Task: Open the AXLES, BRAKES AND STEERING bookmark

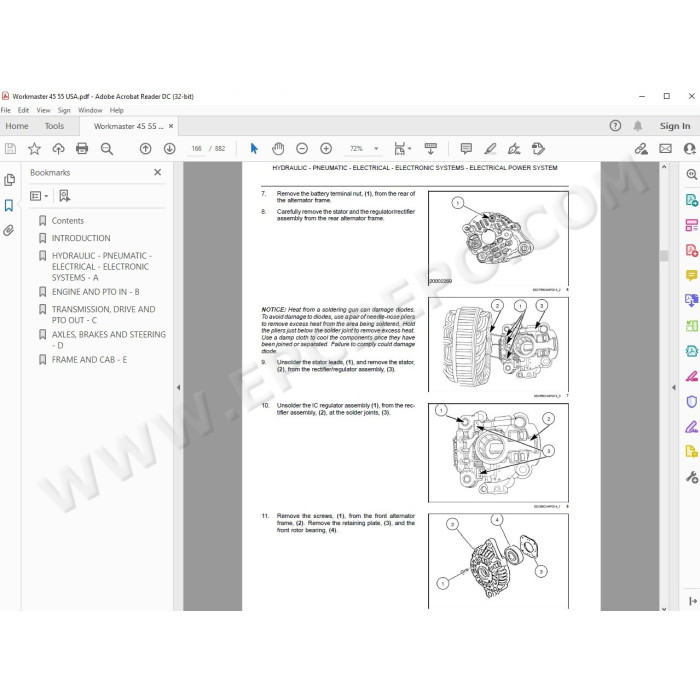Action: tap(108, 340)
